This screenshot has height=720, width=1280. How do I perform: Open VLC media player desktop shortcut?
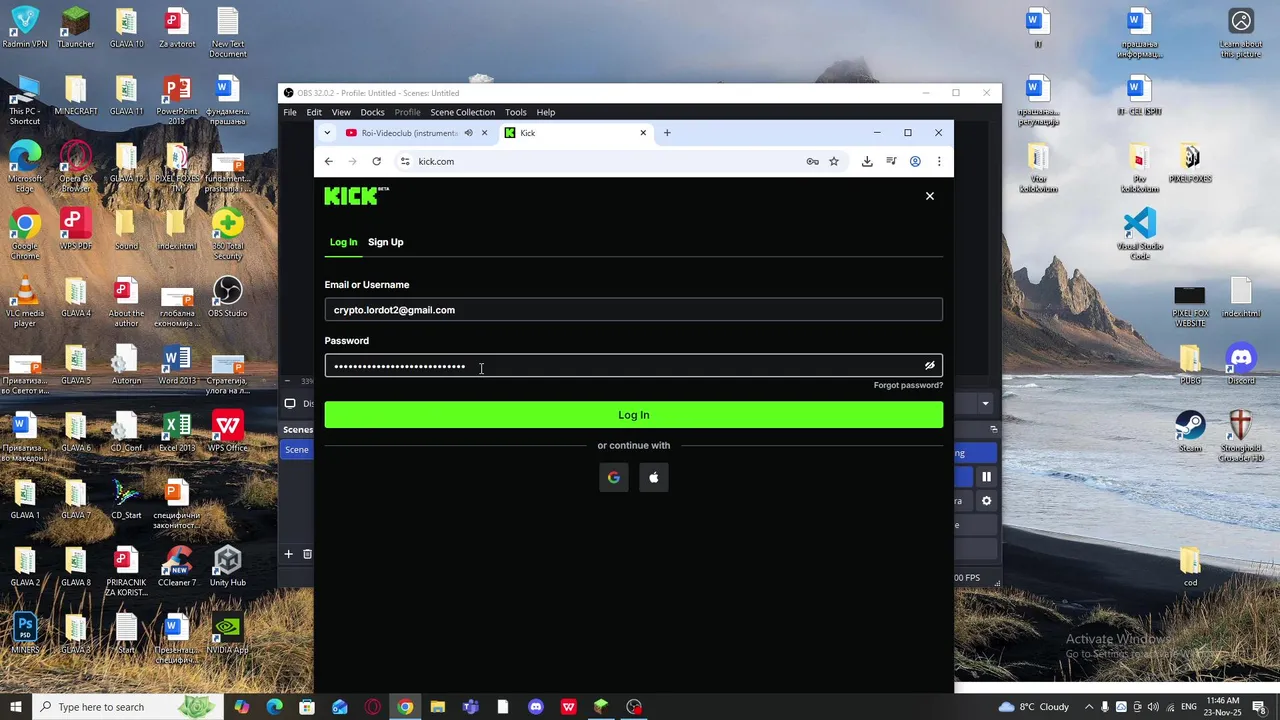point(25,302)
